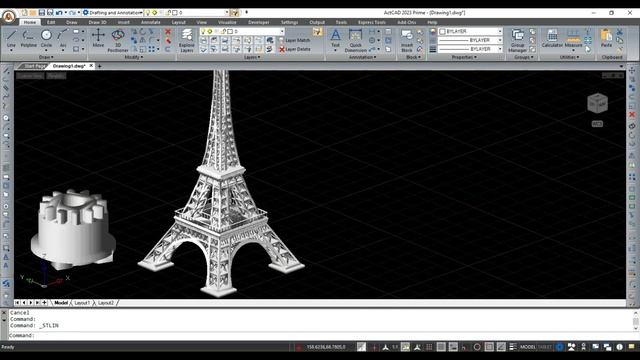The height and width of the screenshot is (360, 640).
Task: Open Explore Layers
Action: coord(187,40)
